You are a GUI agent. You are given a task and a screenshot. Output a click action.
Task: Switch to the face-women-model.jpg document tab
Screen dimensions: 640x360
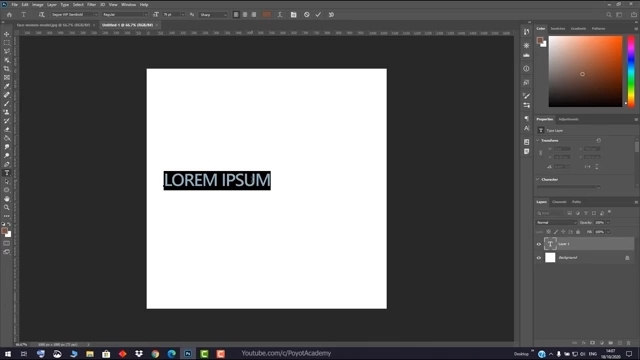tap(53, 25)
